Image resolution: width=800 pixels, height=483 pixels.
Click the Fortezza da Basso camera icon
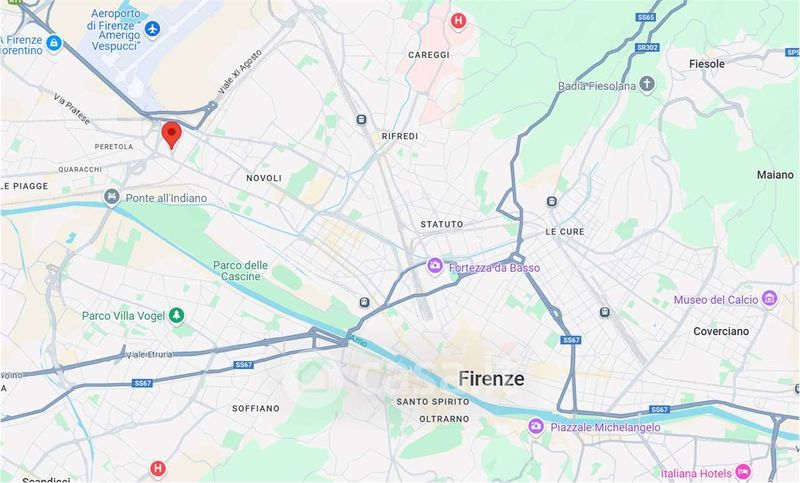[x=435, y=266]
